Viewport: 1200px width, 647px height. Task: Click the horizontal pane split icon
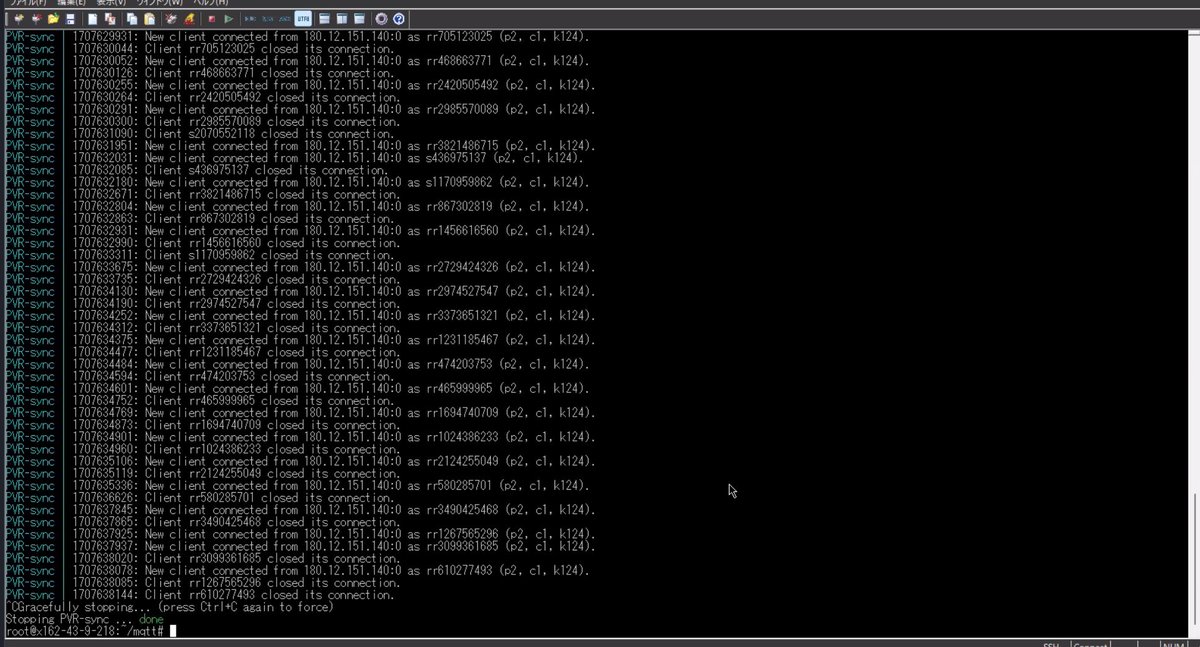click(x=324, y=19)
